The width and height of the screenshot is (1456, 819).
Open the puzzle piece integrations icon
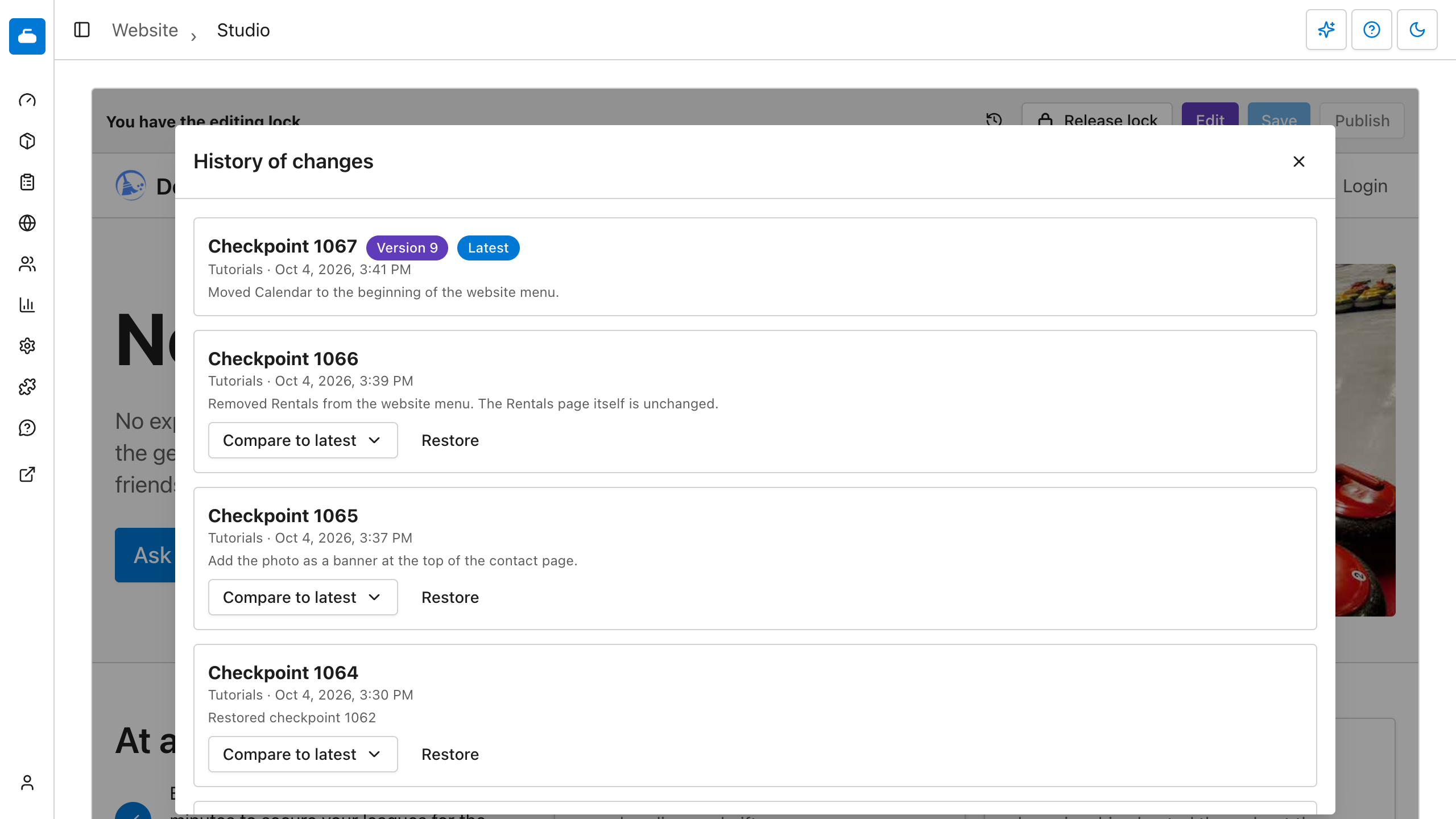(x=27, y=387)
